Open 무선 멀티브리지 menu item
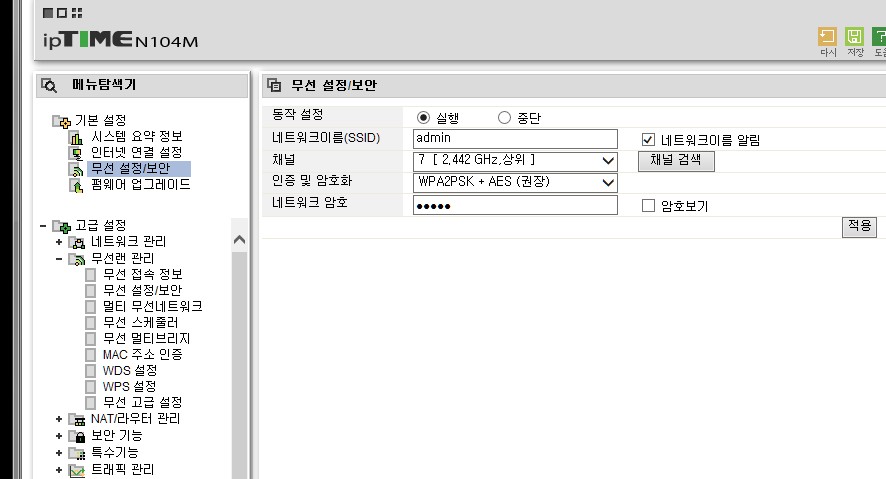Viewport: 886px width, 479px height. click(x=146, y=339)
